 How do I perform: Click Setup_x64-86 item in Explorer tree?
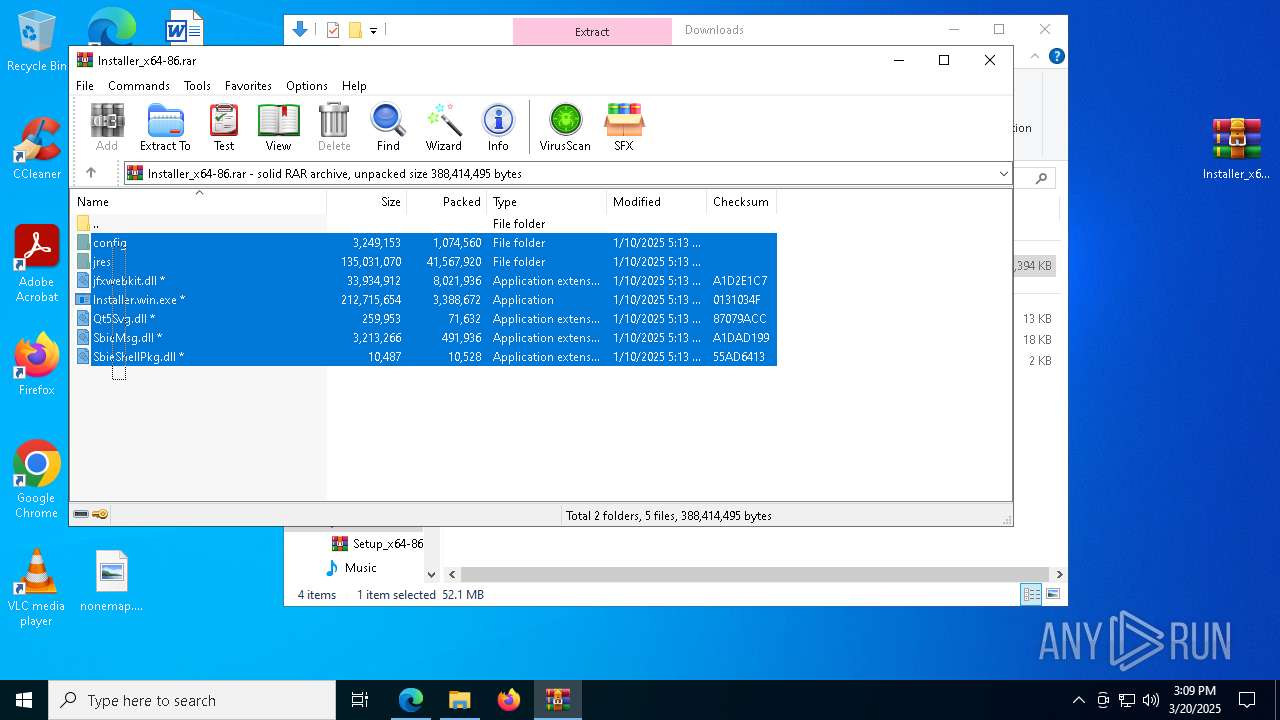point(377,544)
